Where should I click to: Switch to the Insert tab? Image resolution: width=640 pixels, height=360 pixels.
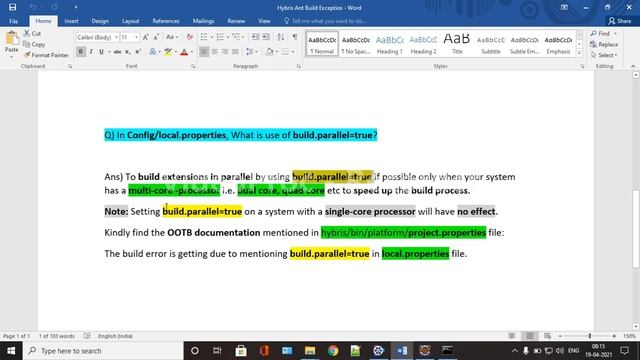(71, 21)
